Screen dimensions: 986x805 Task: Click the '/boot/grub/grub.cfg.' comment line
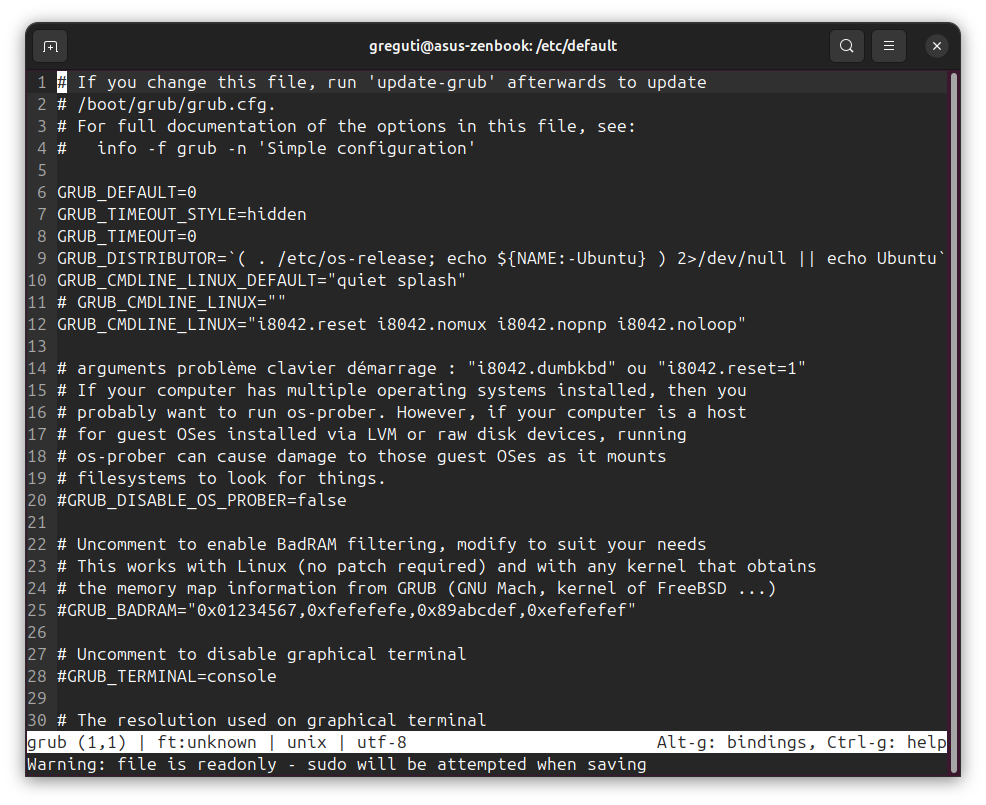[x=166, y=104]
